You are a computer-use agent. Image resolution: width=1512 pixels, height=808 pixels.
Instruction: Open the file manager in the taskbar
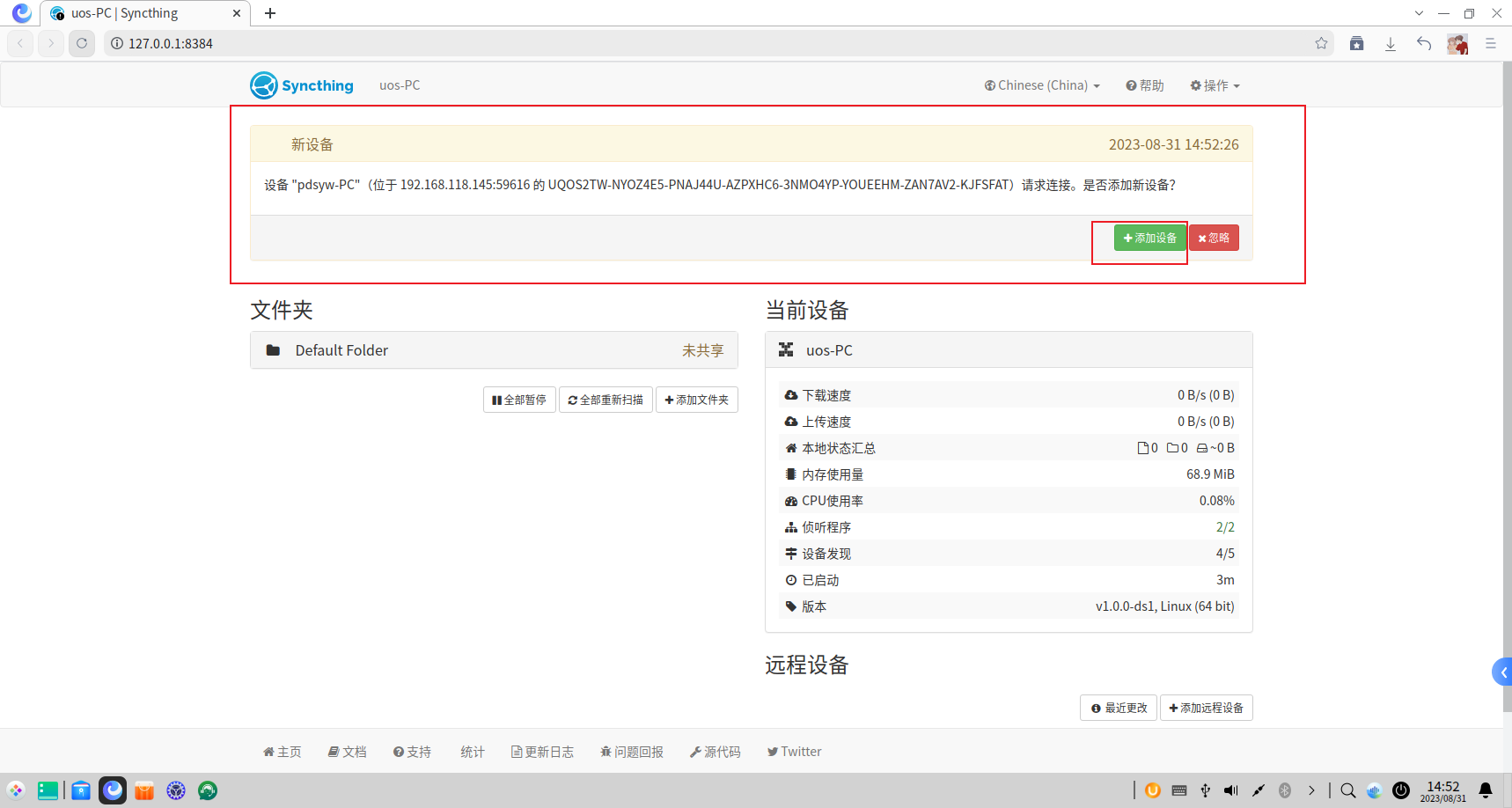81,790
